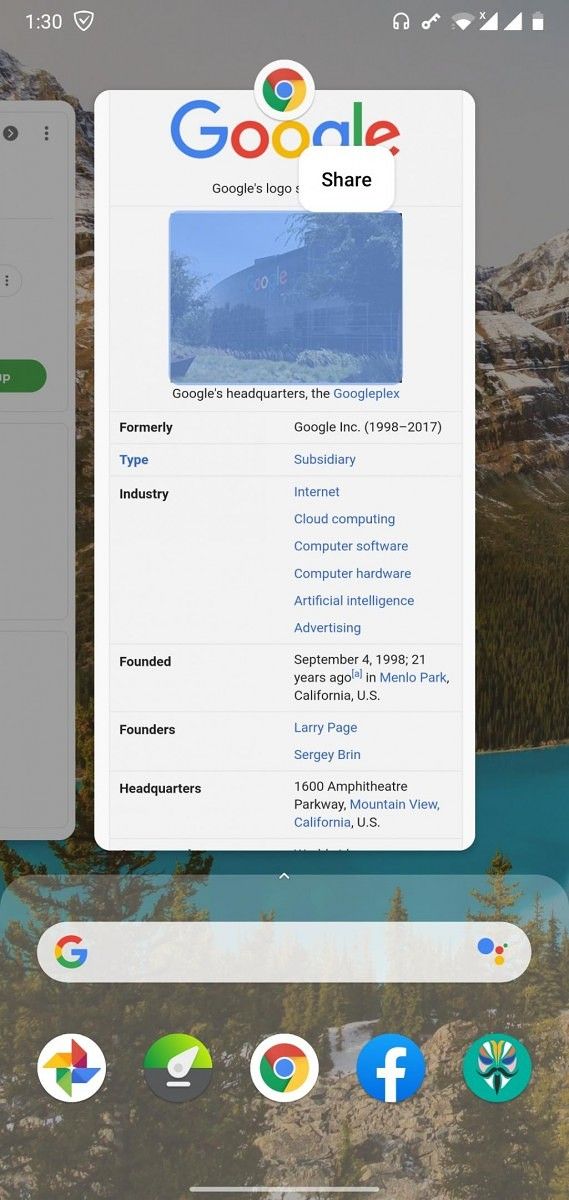The height and width of the screenshot is (1200, 569).
Task: Launch the Magisk Manager app in the dock
Action: coord(497,1068)
